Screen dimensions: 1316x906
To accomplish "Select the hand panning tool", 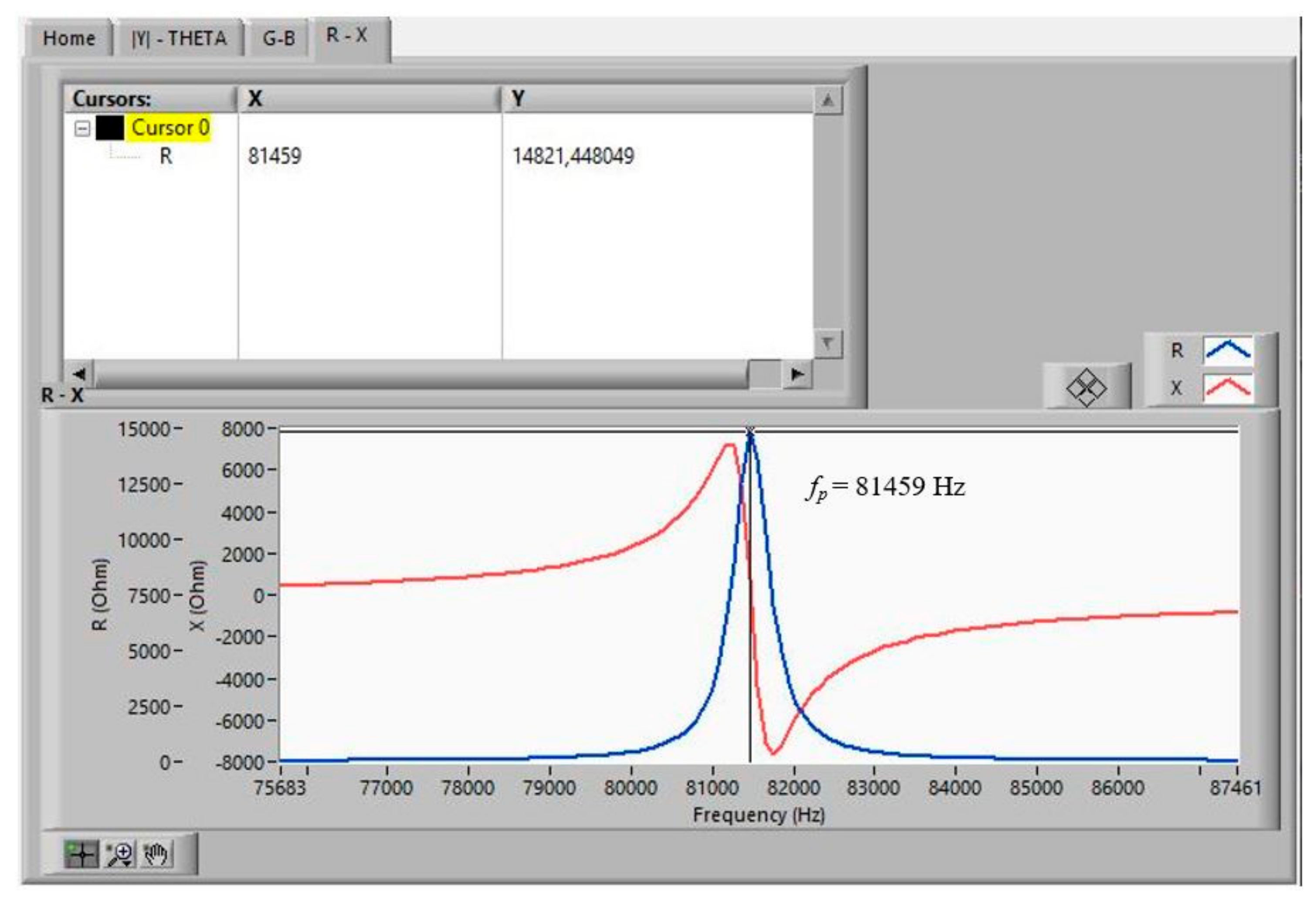I will pos(156,854).
